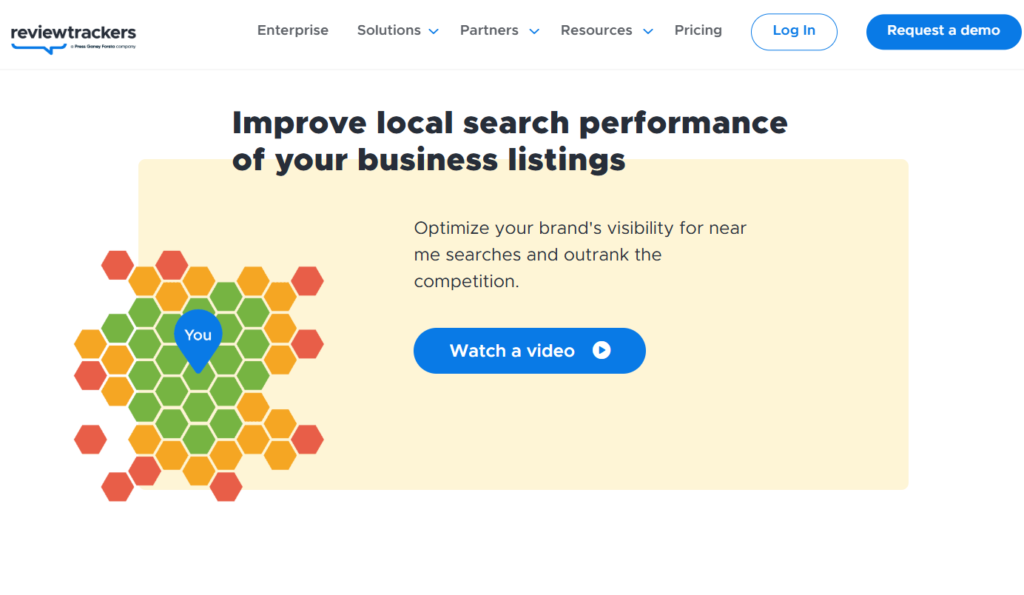Open the Pricing page from navigation

tap(698, 31)
